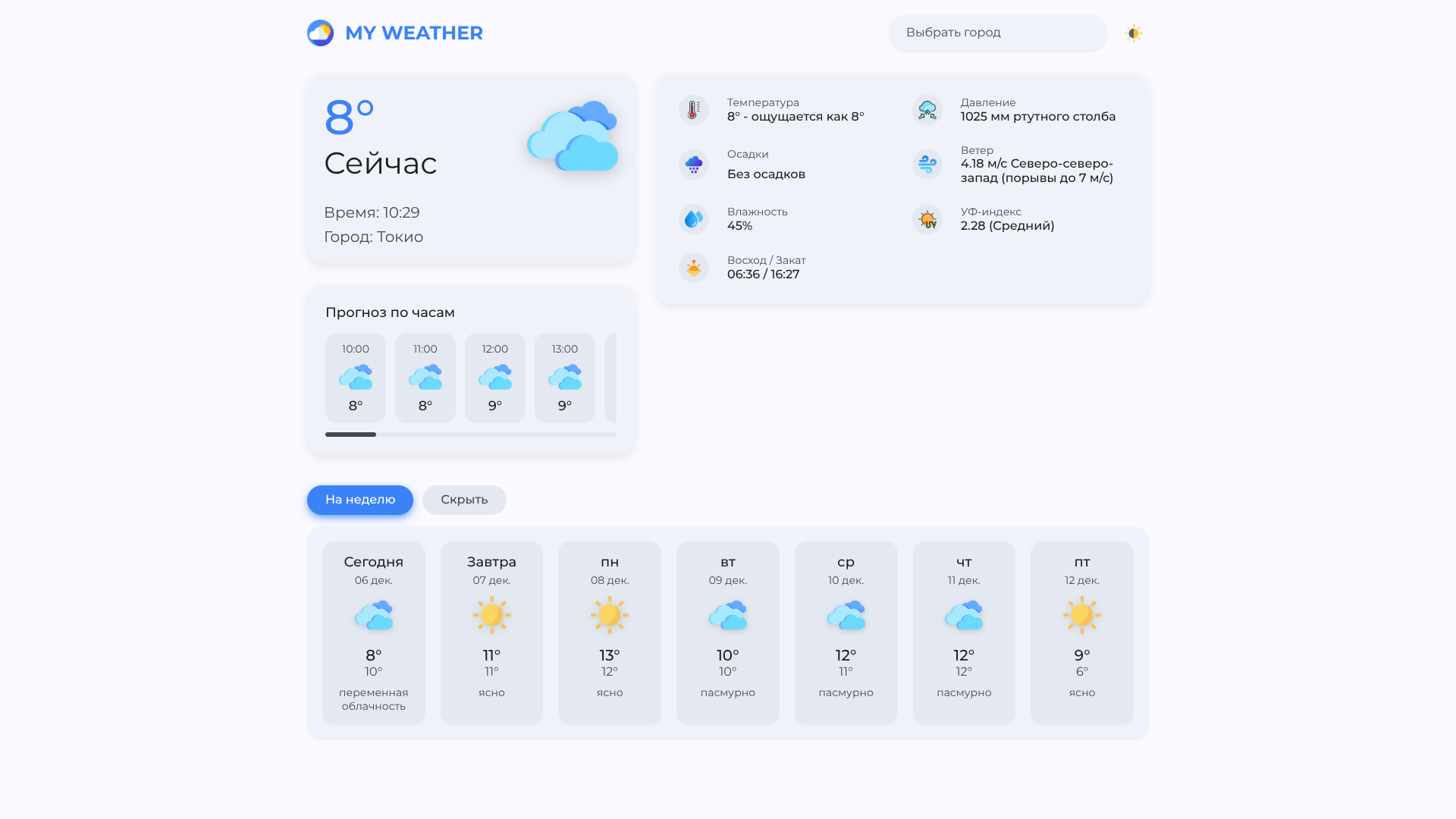The image size is (1456, 819).
Task: Click the 06:36 / 16:27 sunrise value
Action: coord(763,275)
